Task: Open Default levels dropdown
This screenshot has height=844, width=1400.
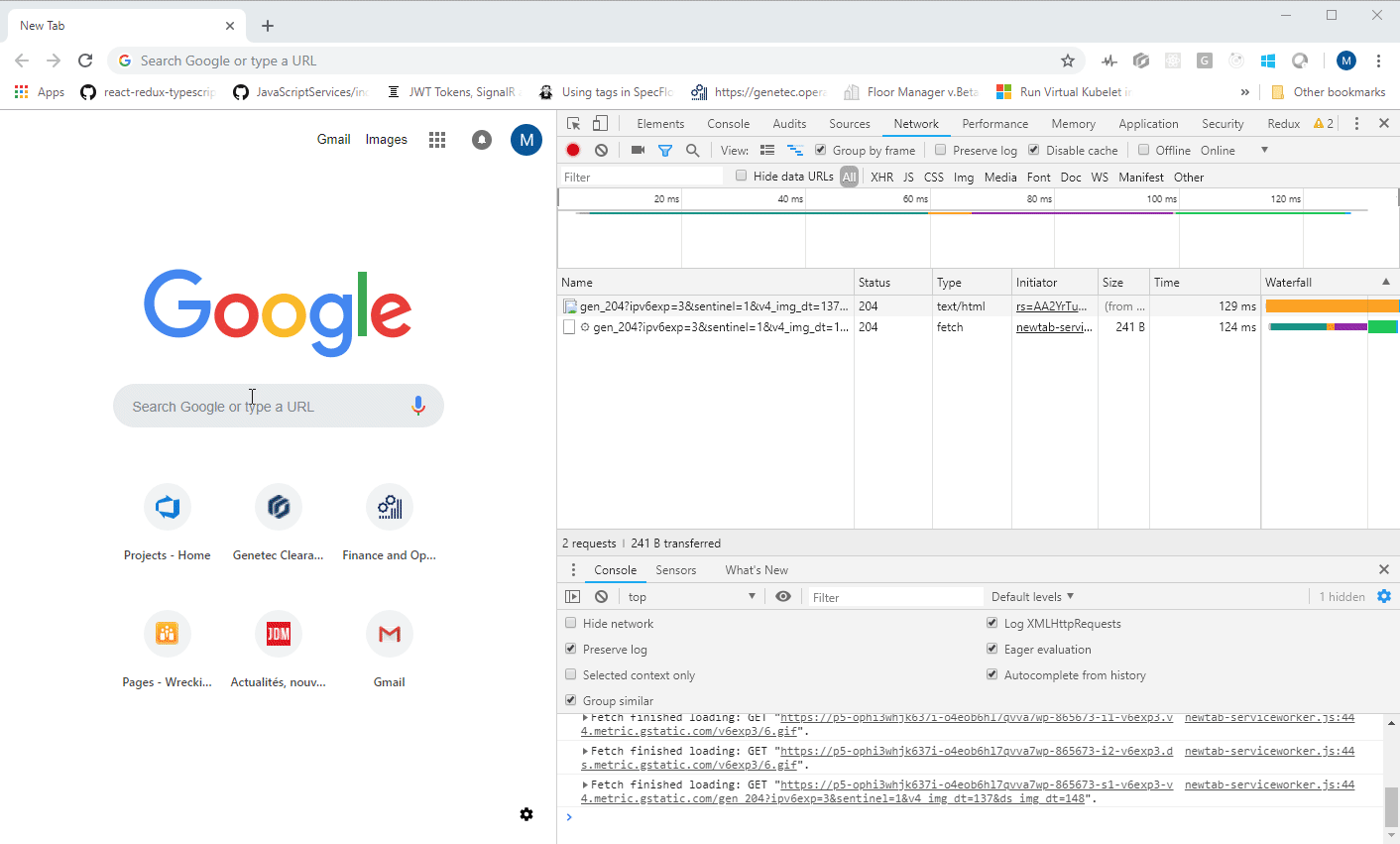Action: tap(1032, 597)
